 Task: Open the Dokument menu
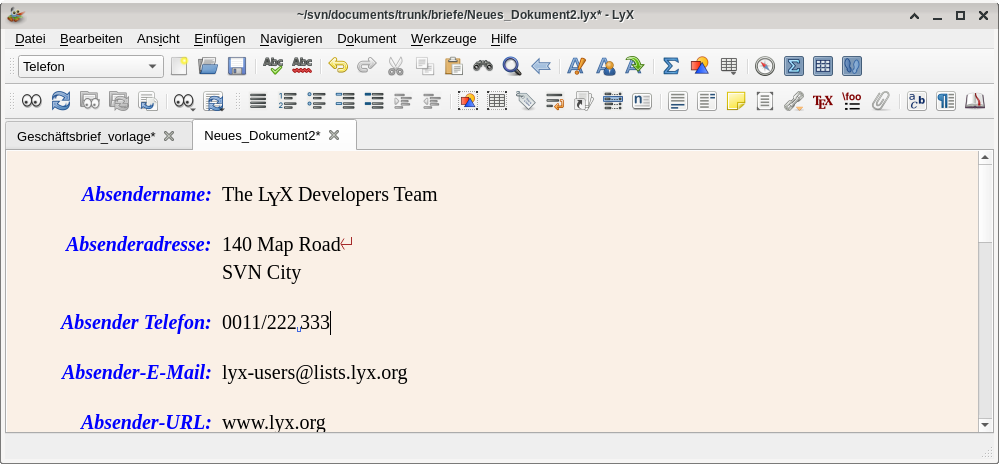(366, 38)
